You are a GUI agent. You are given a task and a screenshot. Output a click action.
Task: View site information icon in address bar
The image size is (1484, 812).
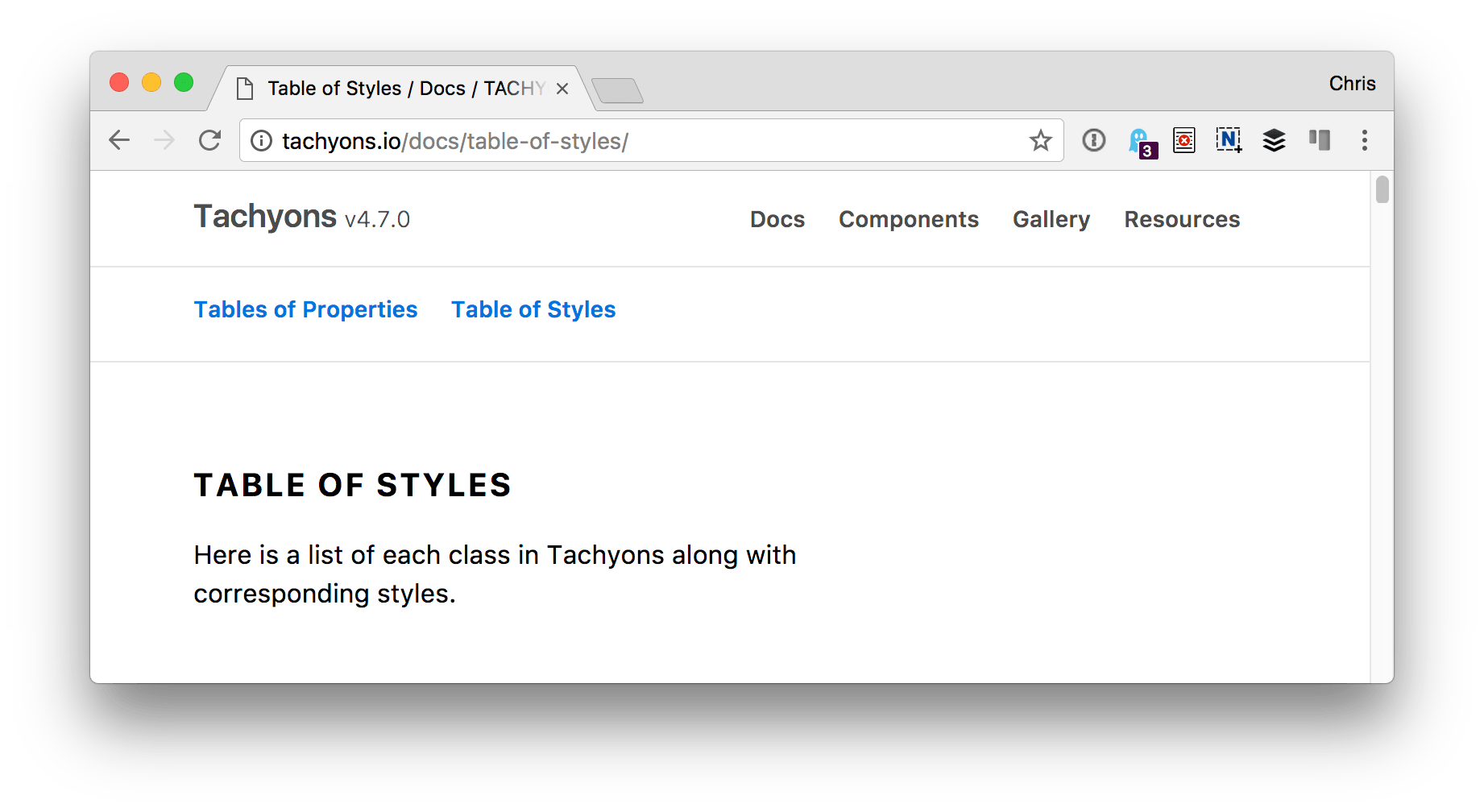pos(261,141)
